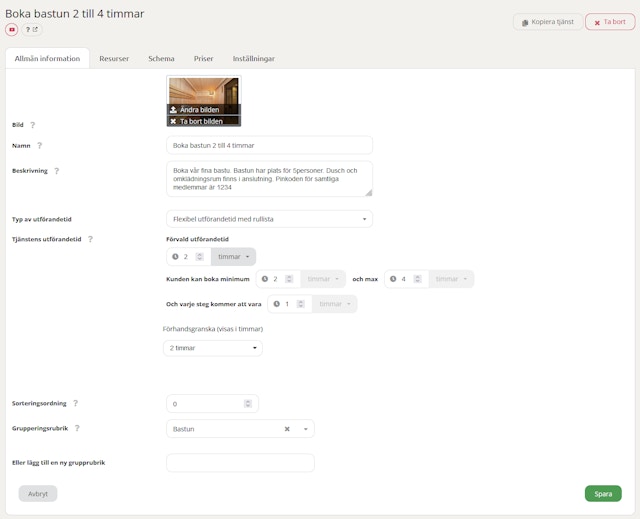Click the Och varje steg kommer att vara label
Viewport: 640px width, 519px height.
point(213,304)
